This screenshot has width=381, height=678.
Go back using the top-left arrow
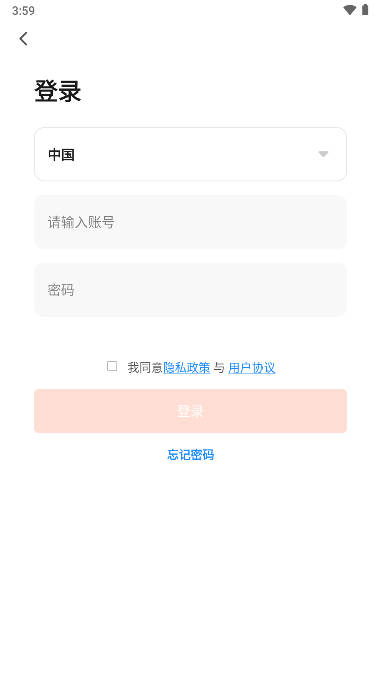point(23,39)
